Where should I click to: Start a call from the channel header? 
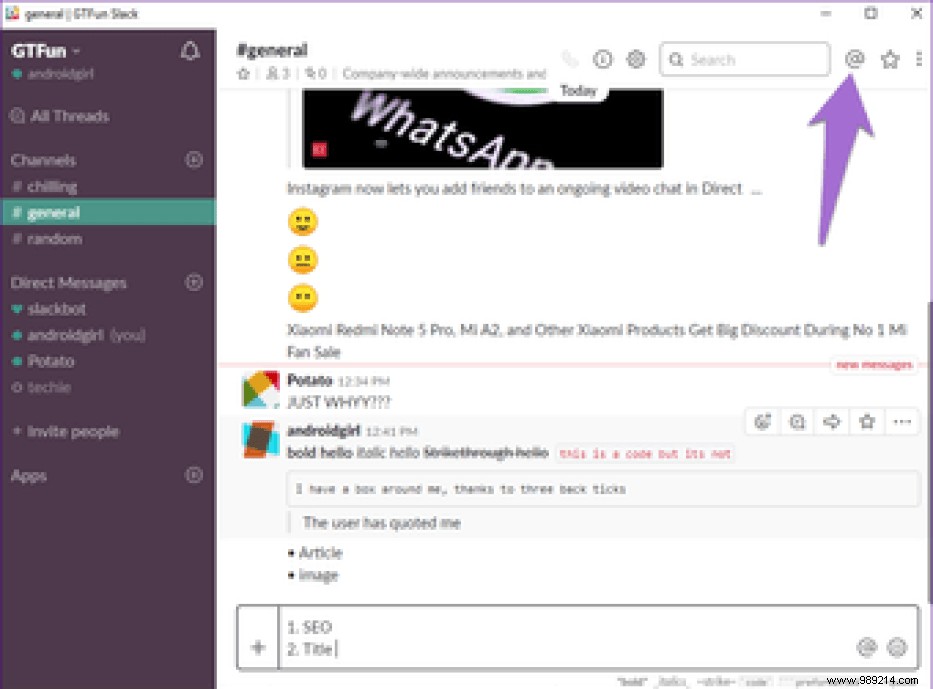[570, 59]
